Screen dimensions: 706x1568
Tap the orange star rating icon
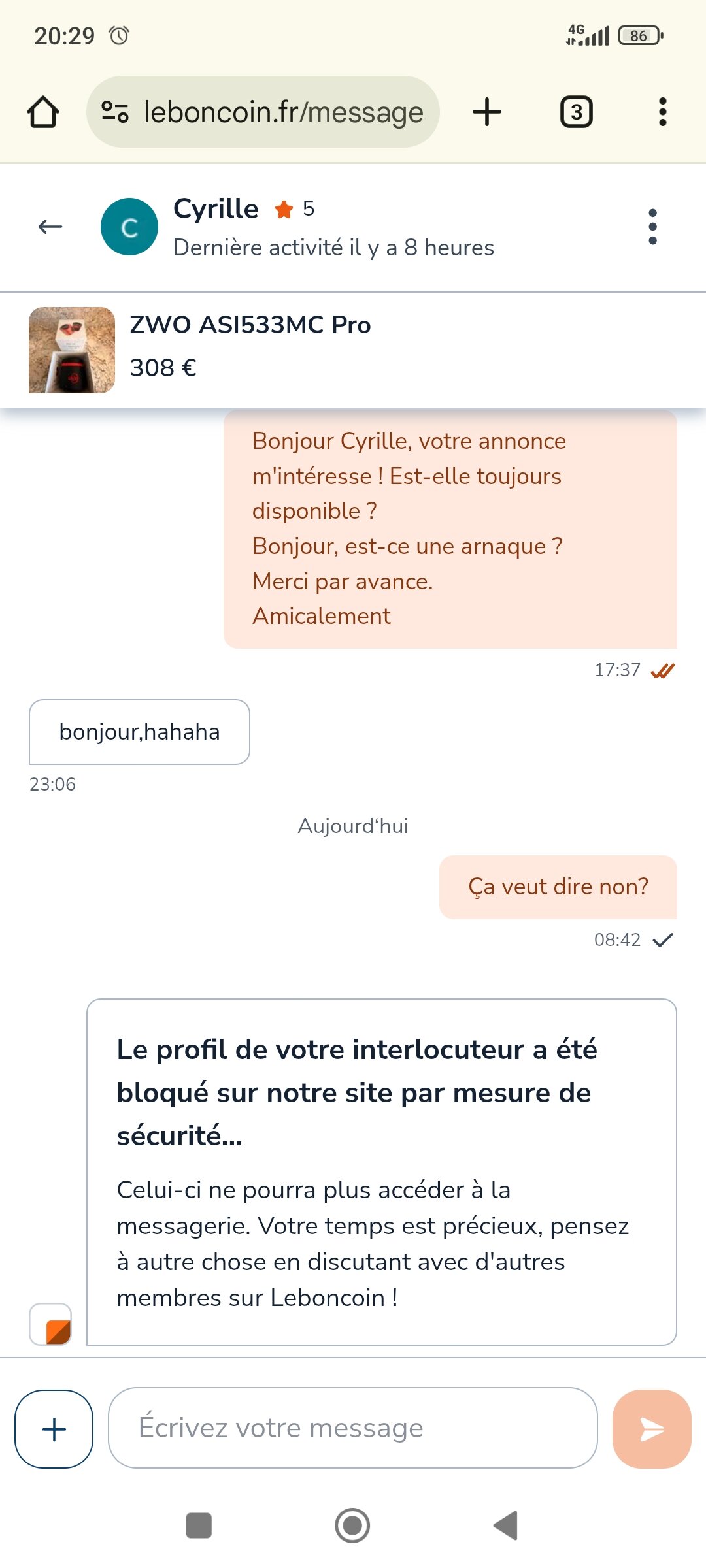[284, 210]
